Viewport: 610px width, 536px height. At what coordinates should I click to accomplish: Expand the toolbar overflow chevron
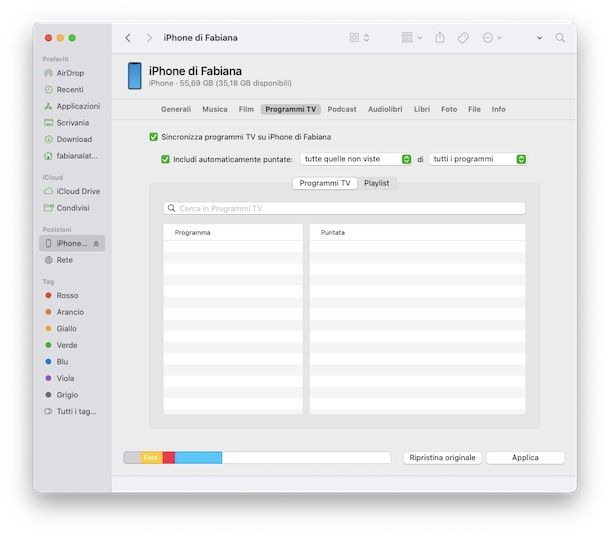(539, 38)
